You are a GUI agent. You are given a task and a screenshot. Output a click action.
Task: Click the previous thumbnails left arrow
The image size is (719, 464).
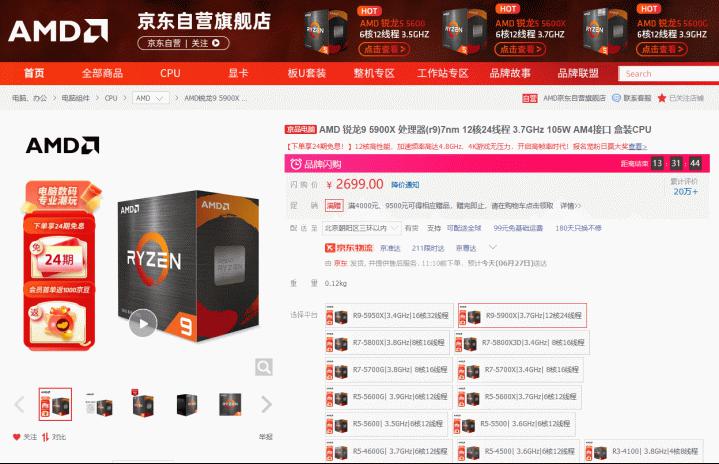pyautogui.click(x=19, y=404)
